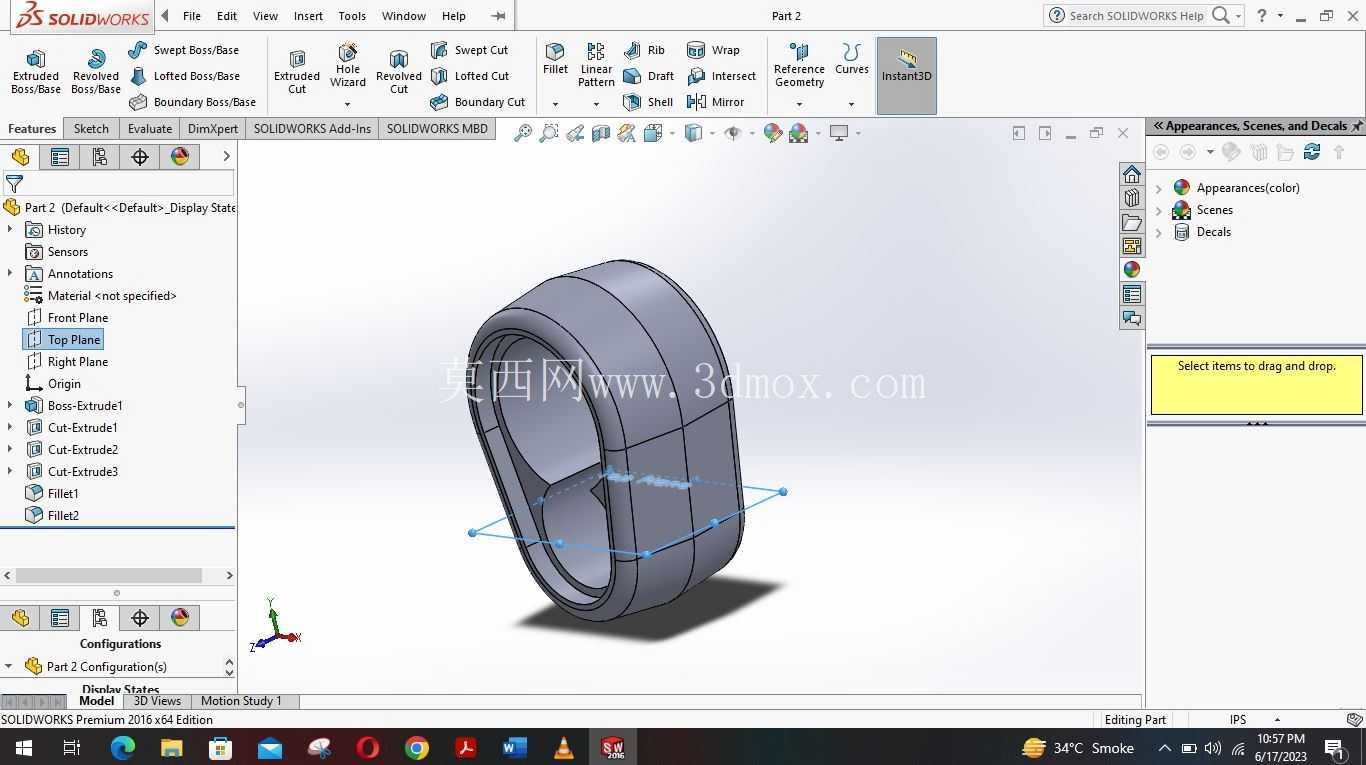This screenshot has height=765, width=1366.
Task: Switch to the Evaluate tab
Action: coord(150,128)
